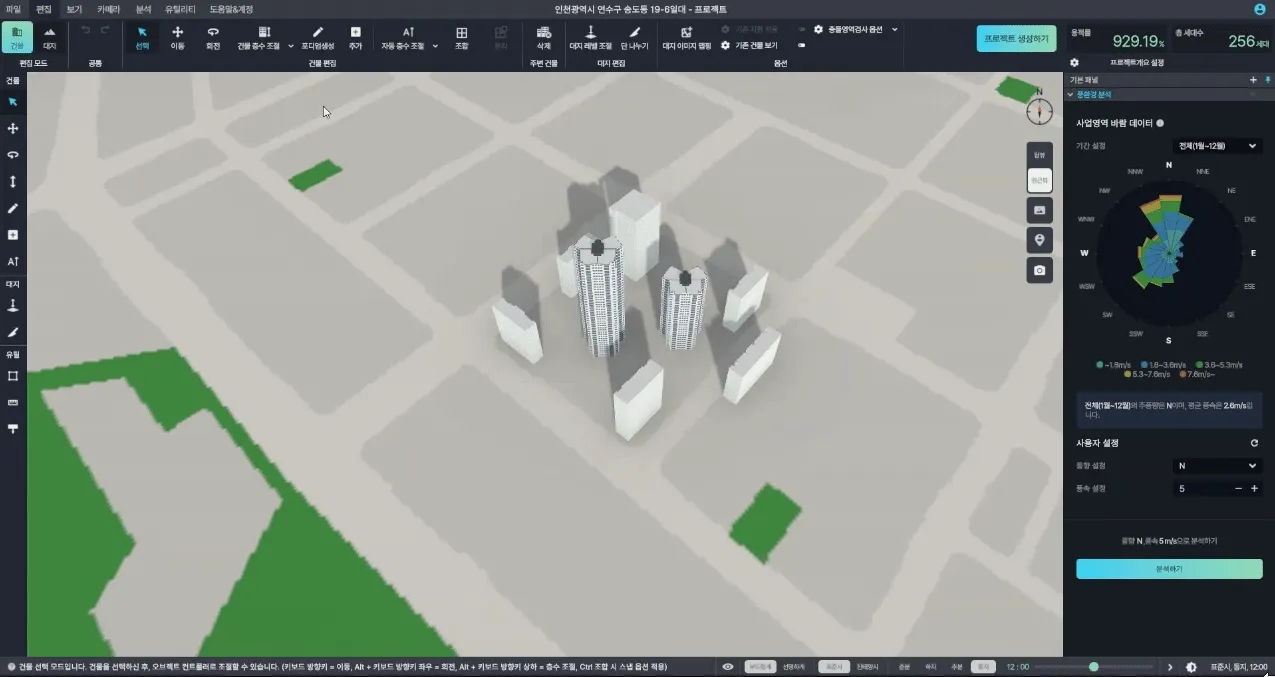Image resolution: width=1275 pixels, height=677 pixels.
Task: Open the 충돌영역검사 옵션 dropdown chevron
Action: [x=894, y=30]
